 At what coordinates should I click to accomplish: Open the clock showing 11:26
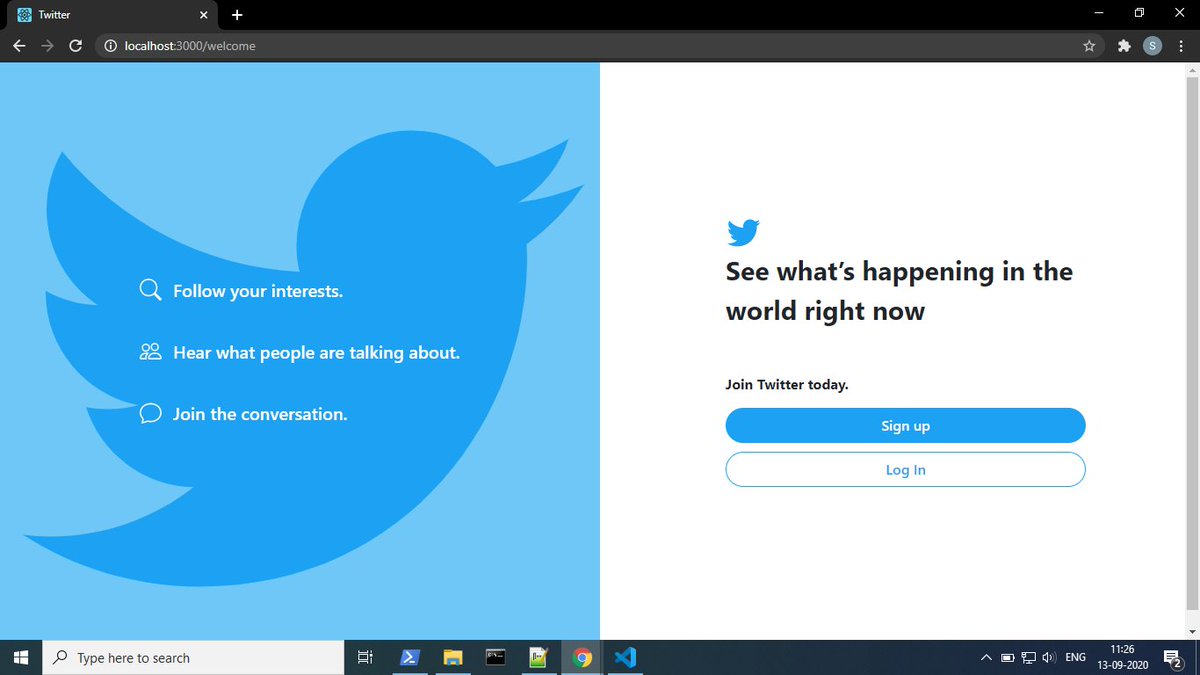[x=1122, y=658]
